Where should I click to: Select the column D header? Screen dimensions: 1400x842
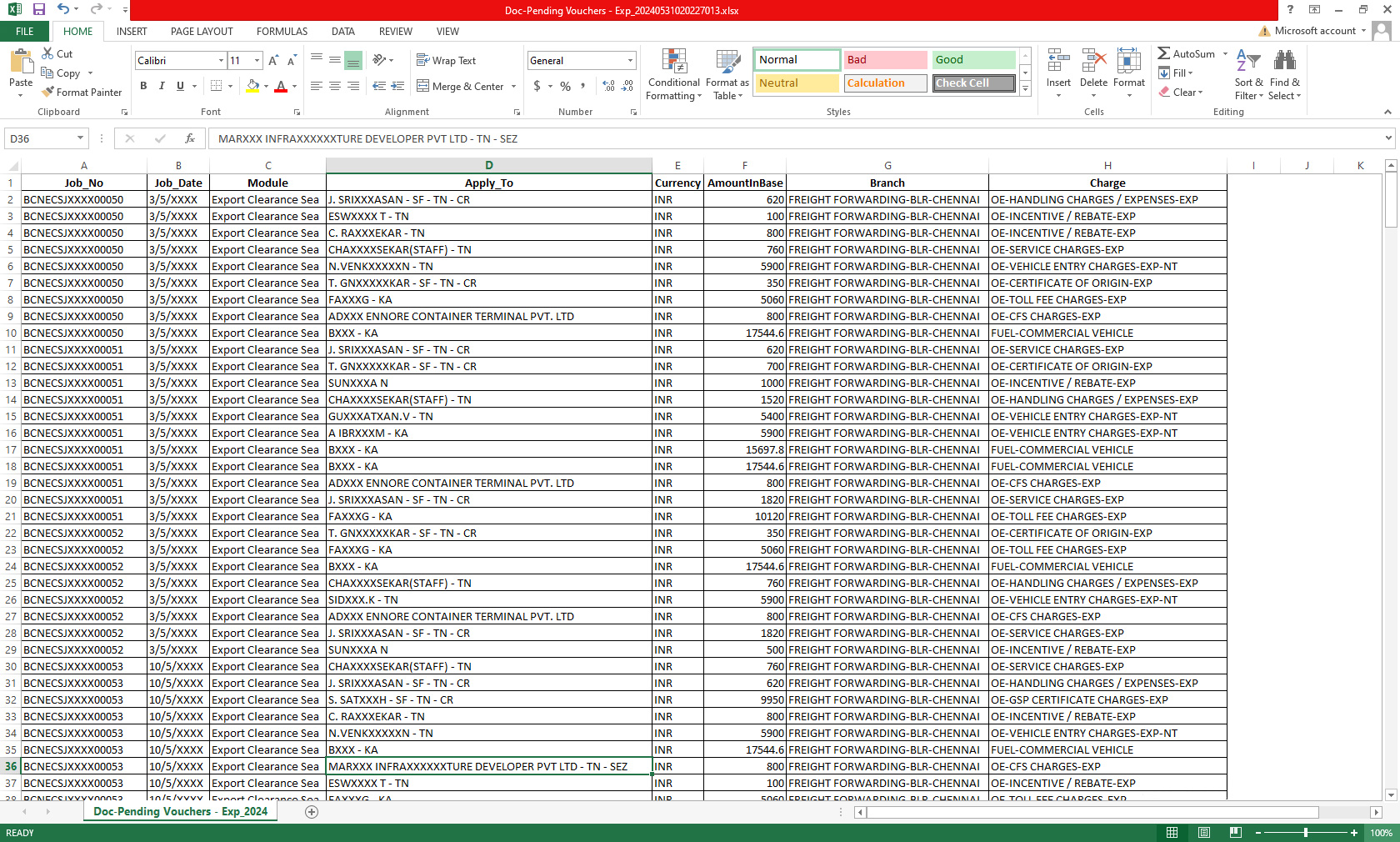coord(489,165)
